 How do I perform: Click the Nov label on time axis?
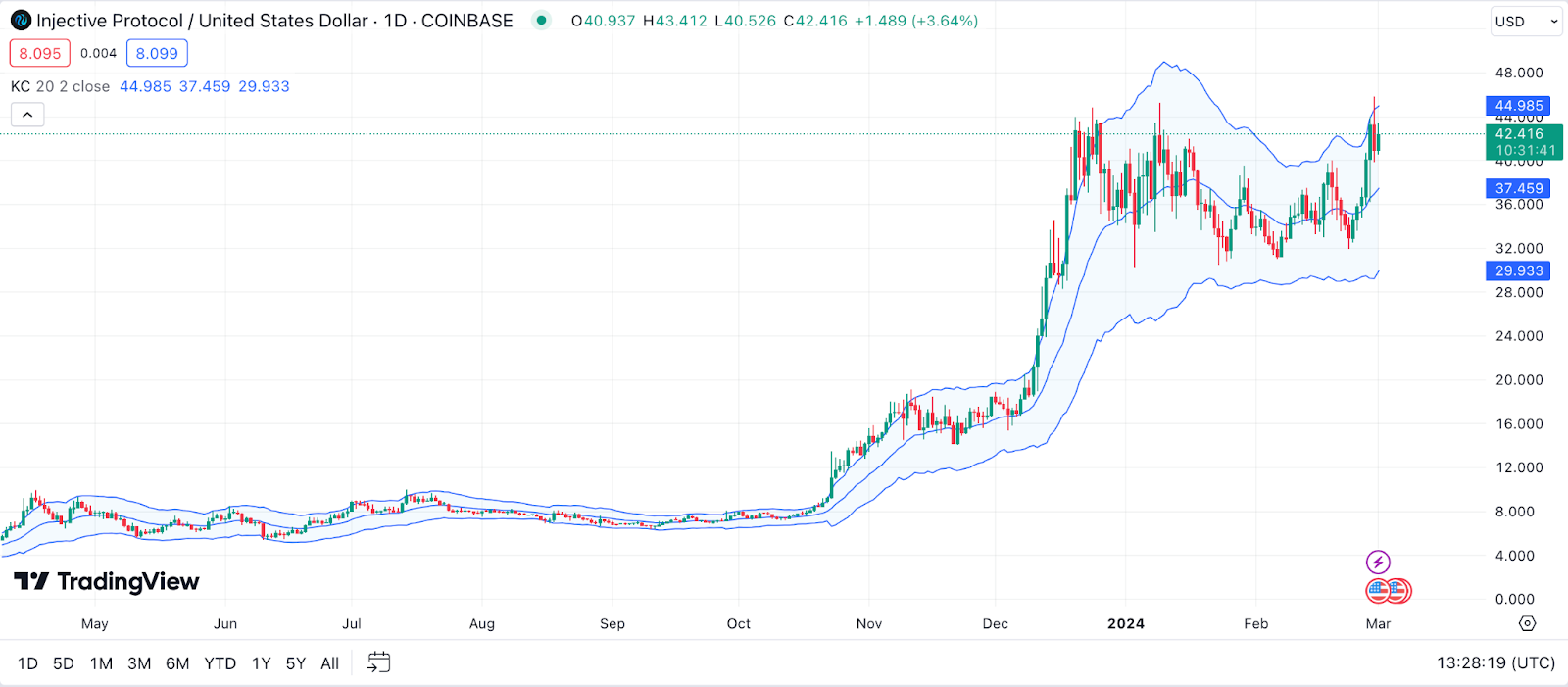pos(869,623)
